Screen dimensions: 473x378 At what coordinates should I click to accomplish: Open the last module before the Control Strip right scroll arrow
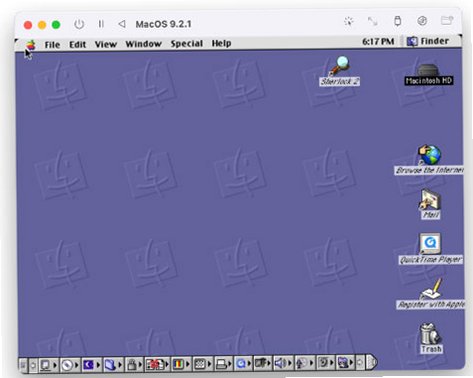pos(345,362)
